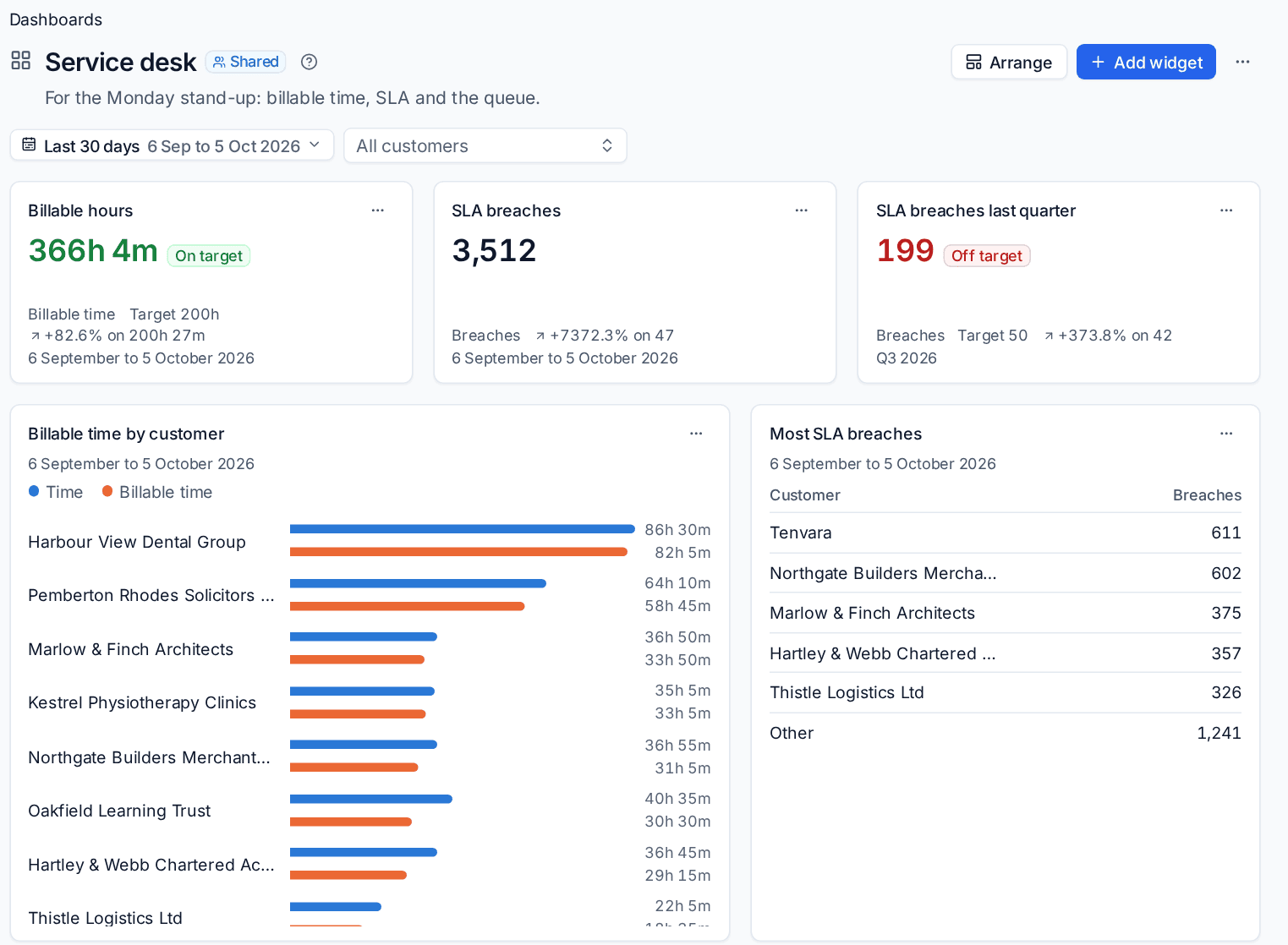The width and height of the screenshot is (1288, 945).
Task: Click Thistle Logistics Ltd chart label
Action: point(105,918)
